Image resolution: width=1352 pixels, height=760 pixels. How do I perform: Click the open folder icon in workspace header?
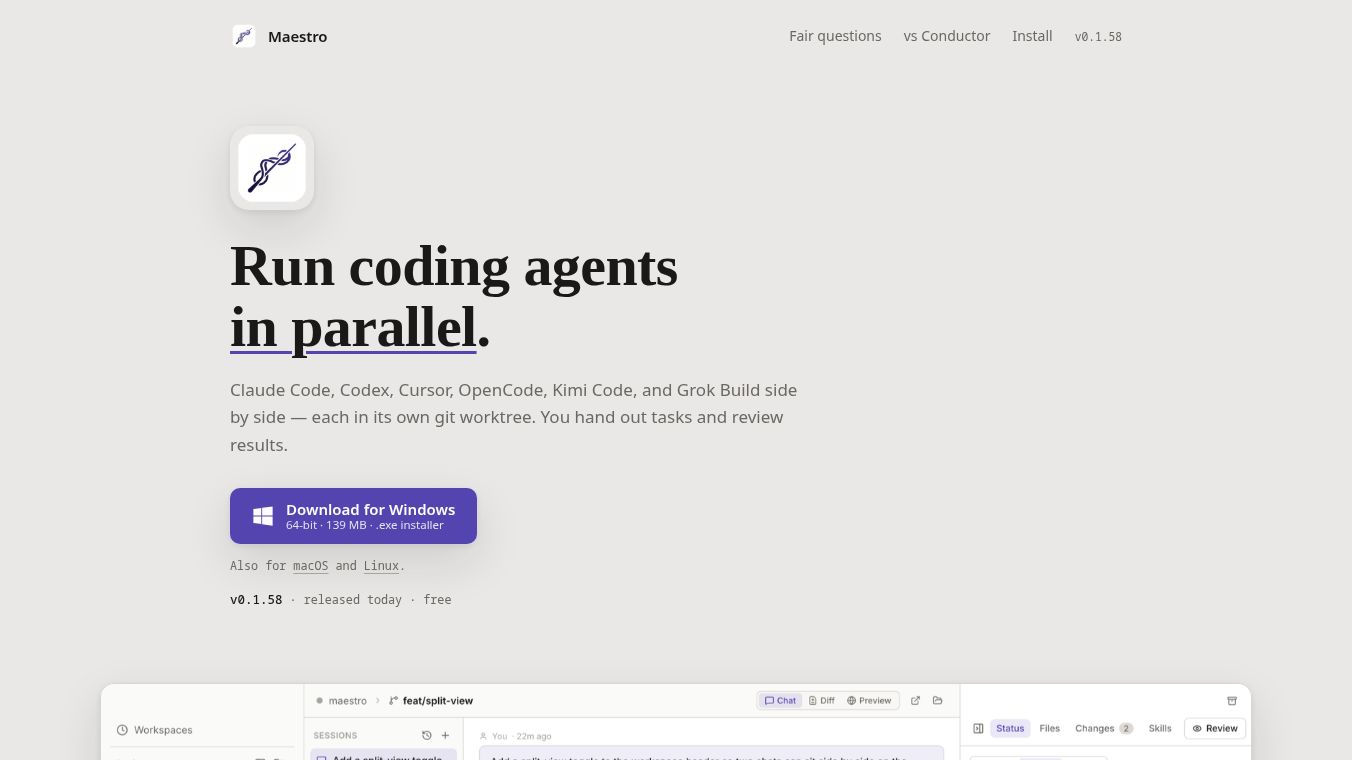(937, 701)
